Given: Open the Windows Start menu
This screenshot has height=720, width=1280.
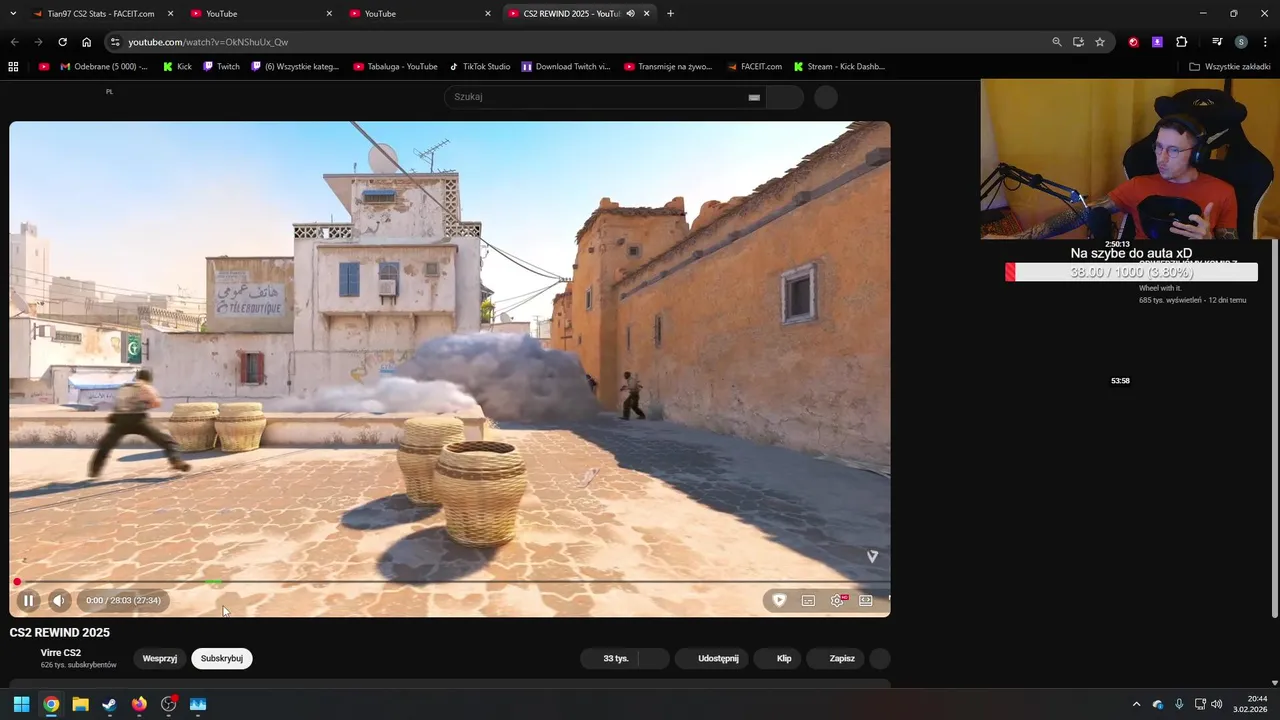Looking at the screenshot, I should click(21, 704).
